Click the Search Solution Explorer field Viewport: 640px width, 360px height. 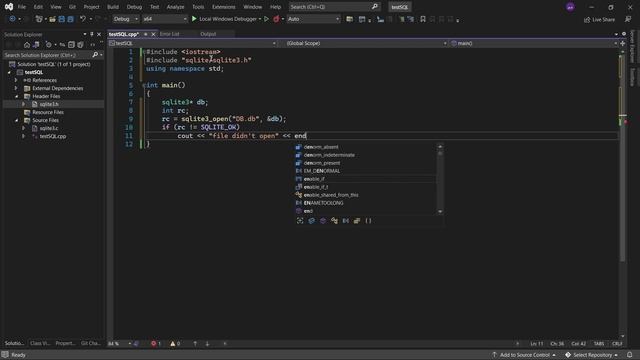pos(47,55)
